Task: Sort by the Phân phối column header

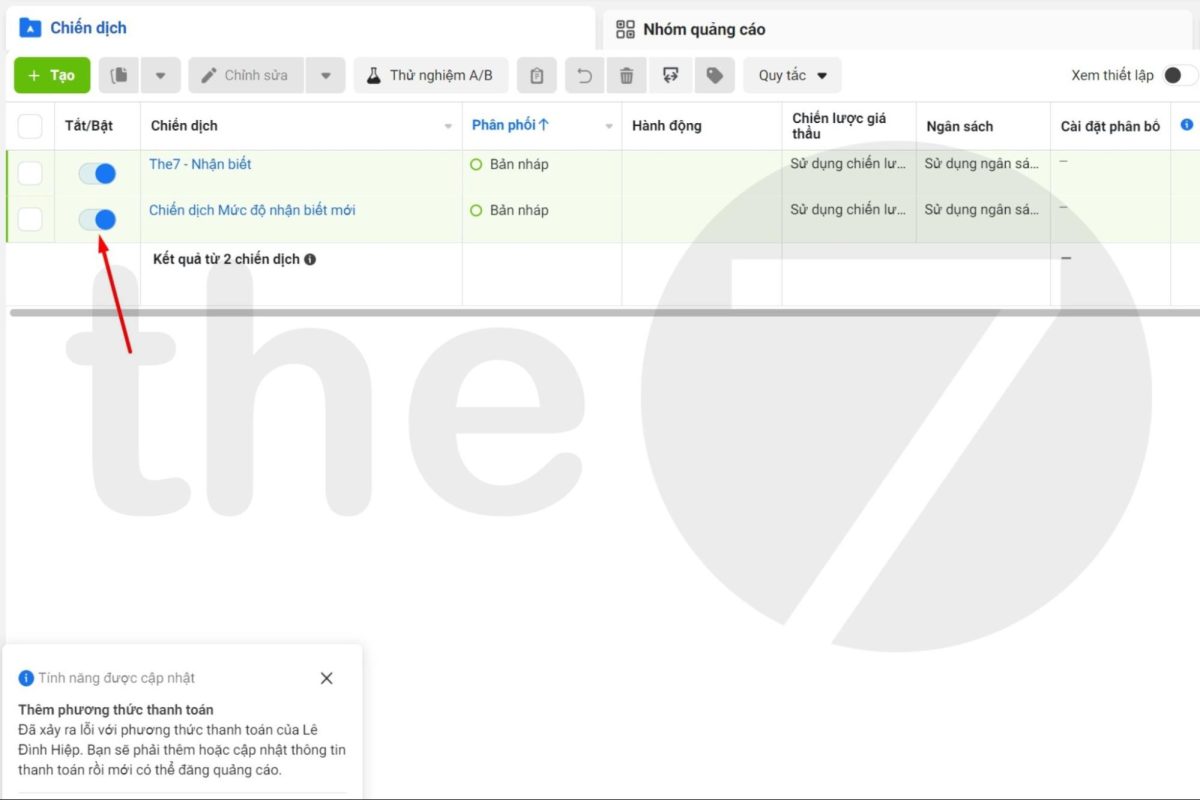Action: click(510, 125)
